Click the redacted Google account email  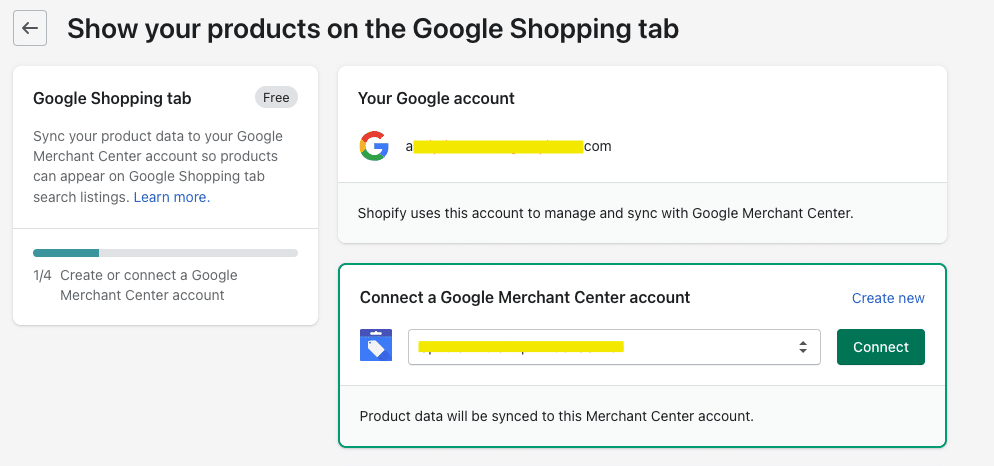coord(508,147)
